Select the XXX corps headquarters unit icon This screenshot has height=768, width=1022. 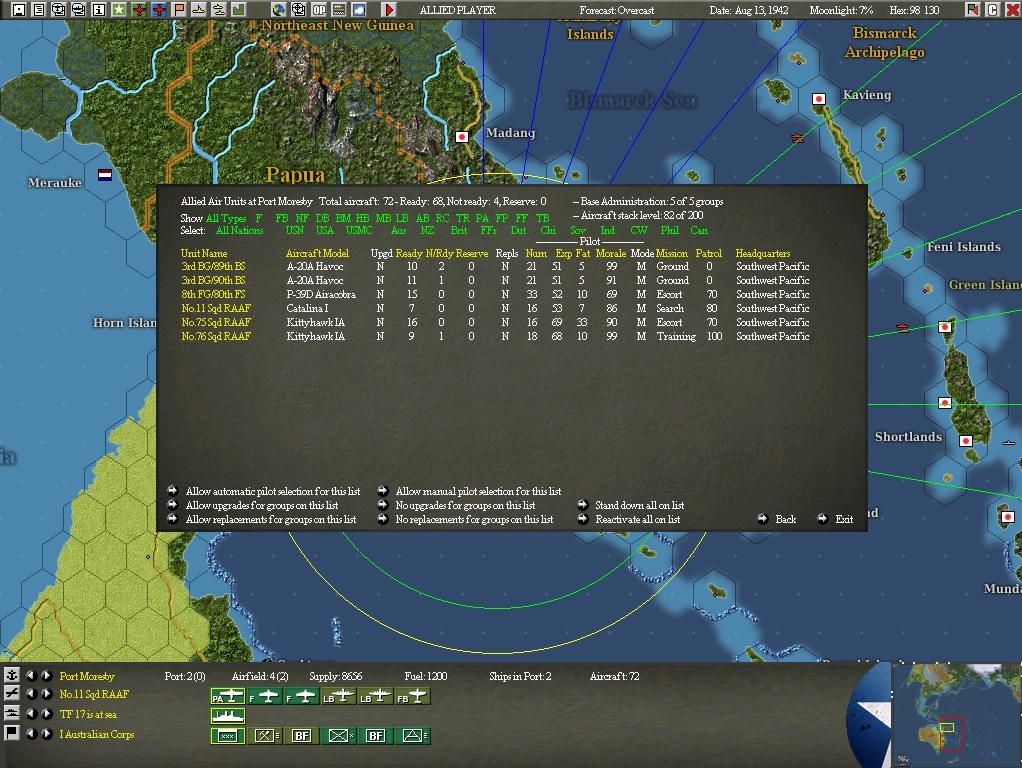227,736
